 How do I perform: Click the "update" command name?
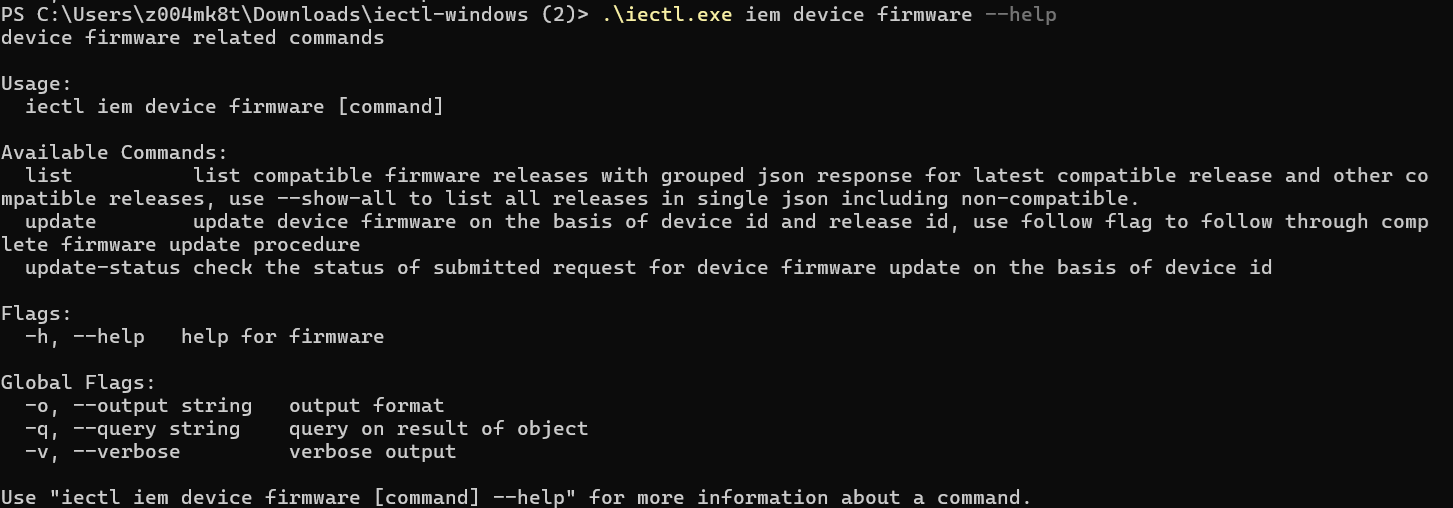pos(61,222)
